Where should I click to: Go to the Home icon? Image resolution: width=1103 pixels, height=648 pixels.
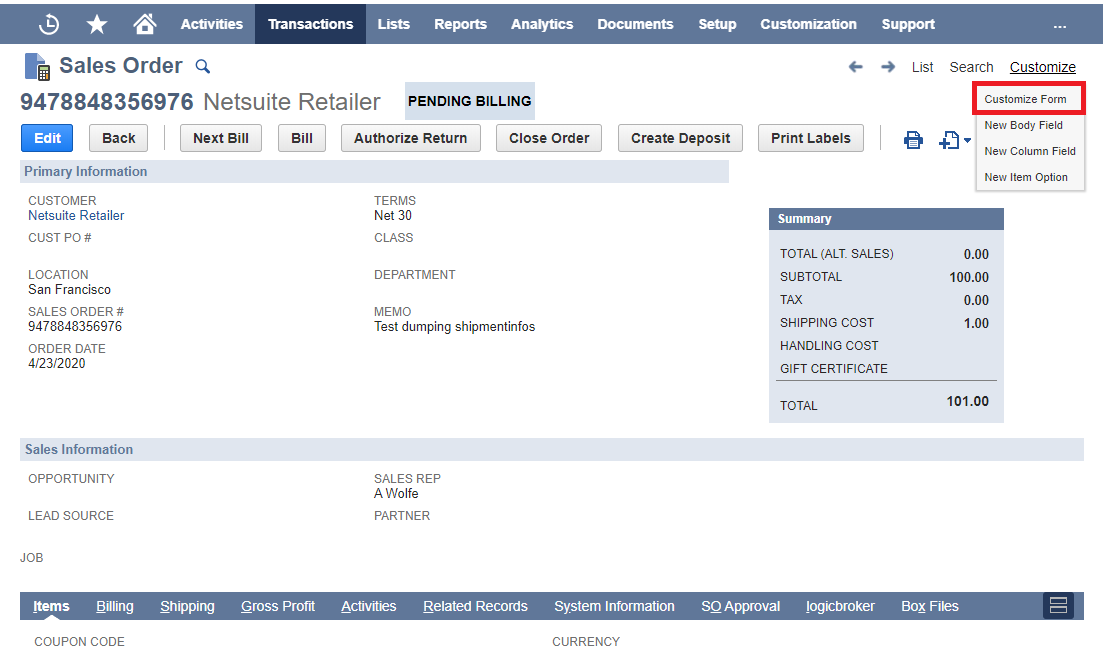click(145, 24)
